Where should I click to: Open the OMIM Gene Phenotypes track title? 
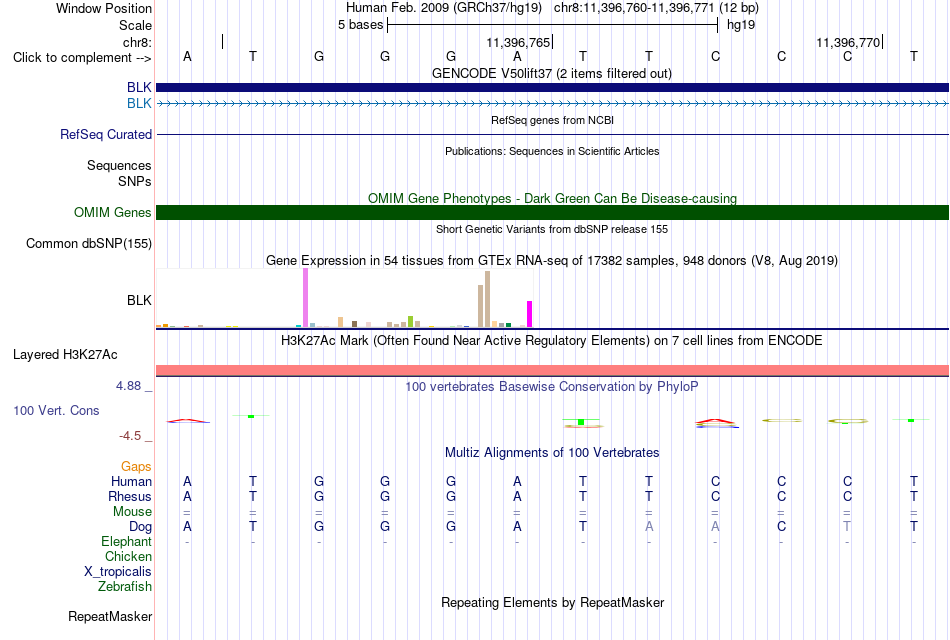(552, 198)
